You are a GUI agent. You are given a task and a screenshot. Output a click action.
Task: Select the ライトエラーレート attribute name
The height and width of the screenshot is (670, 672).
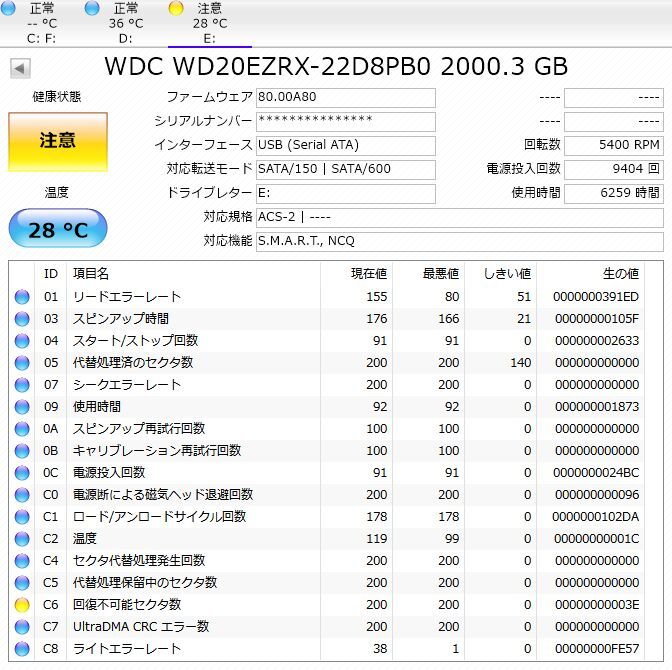pyautogui.click(x=127, y=649)
